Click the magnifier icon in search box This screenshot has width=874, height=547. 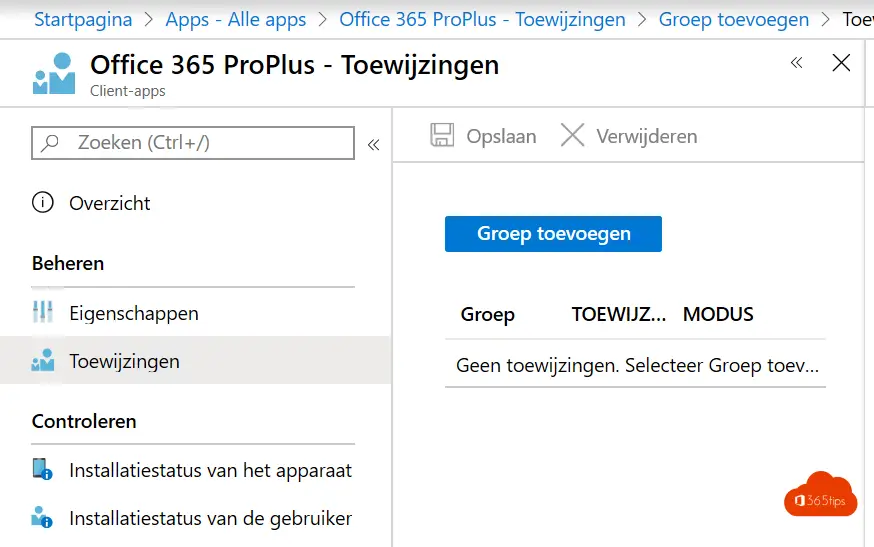50,143
